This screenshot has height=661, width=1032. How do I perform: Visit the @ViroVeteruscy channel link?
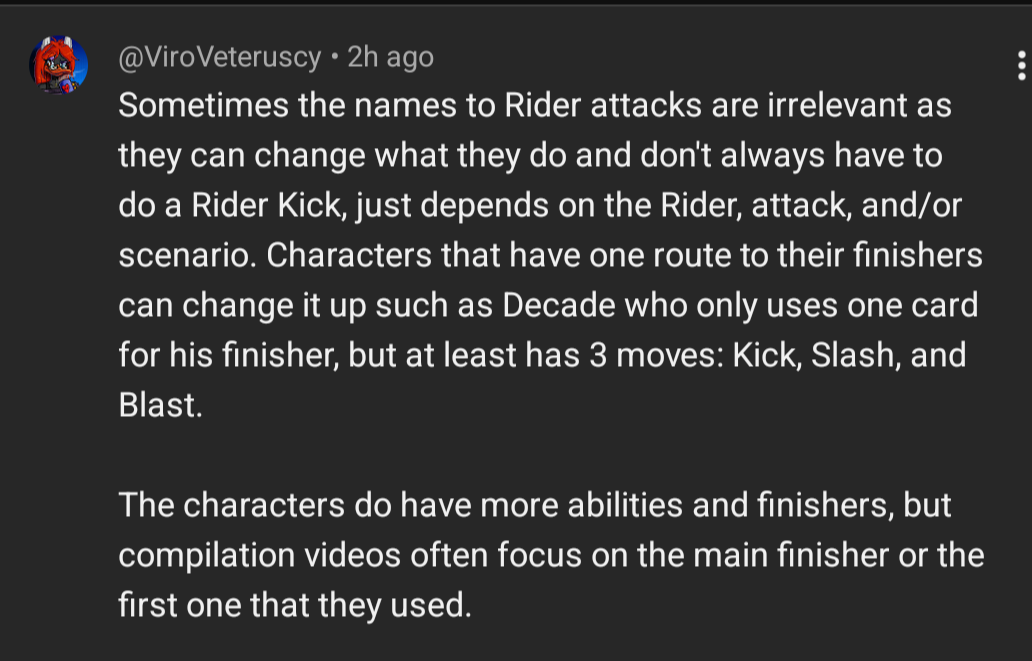pyautogui.click(x=220, y=57)
